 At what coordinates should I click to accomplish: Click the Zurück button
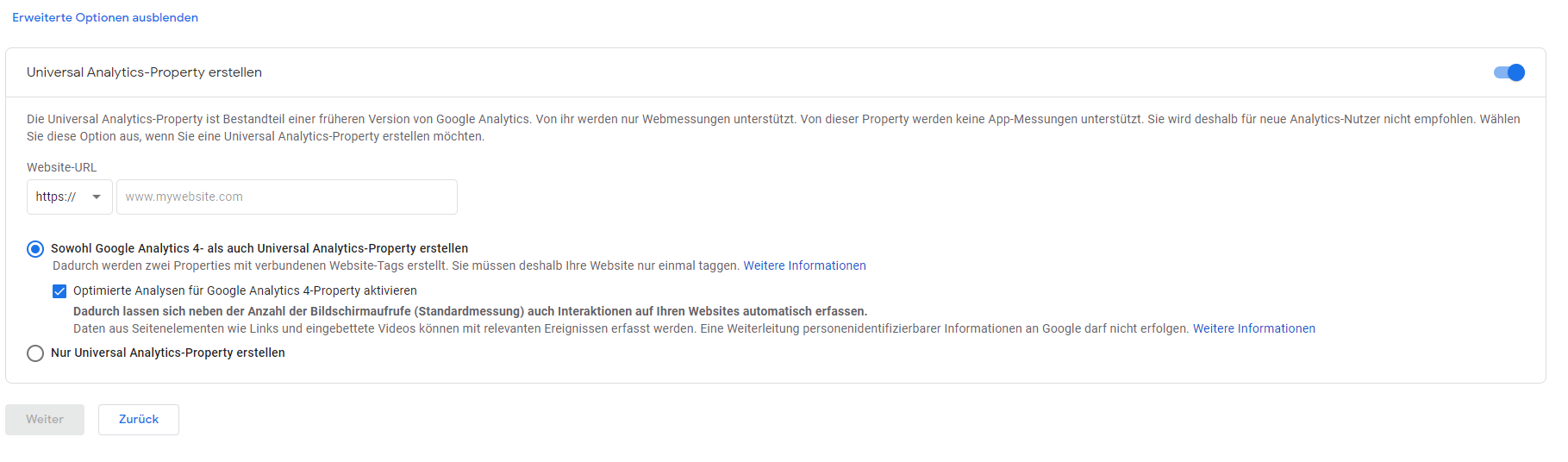(139, 420)
